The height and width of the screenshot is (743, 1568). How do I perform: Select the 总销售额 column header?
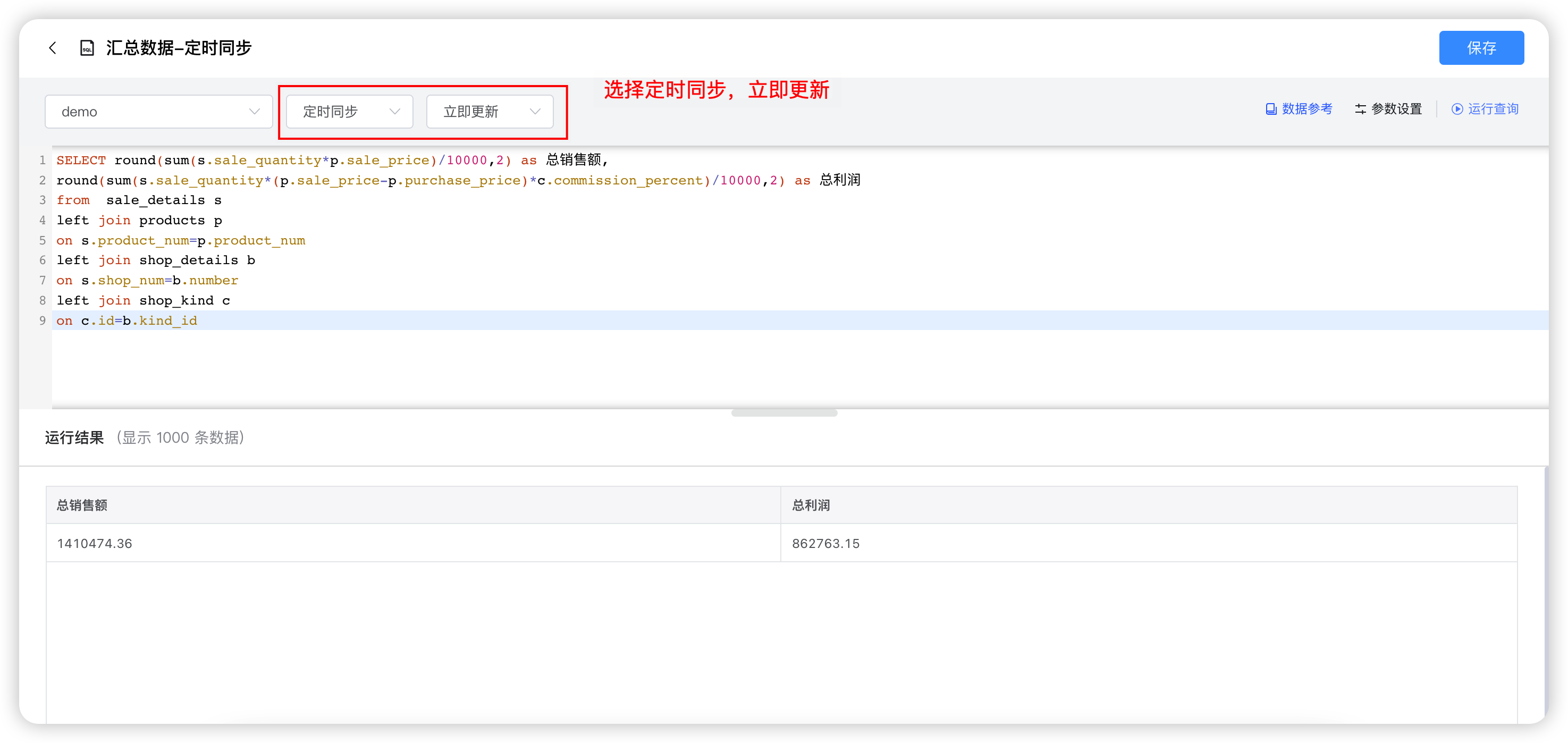coord(81,504)
